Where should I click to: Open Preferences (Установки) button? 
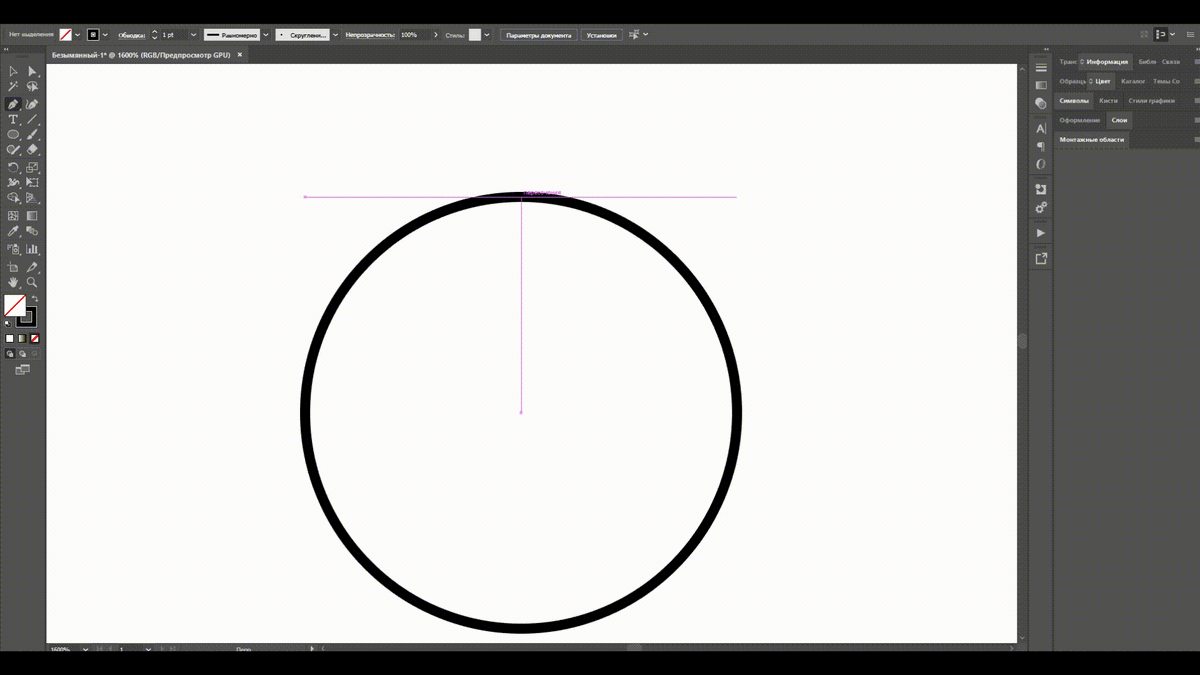(x=602, y=35)
